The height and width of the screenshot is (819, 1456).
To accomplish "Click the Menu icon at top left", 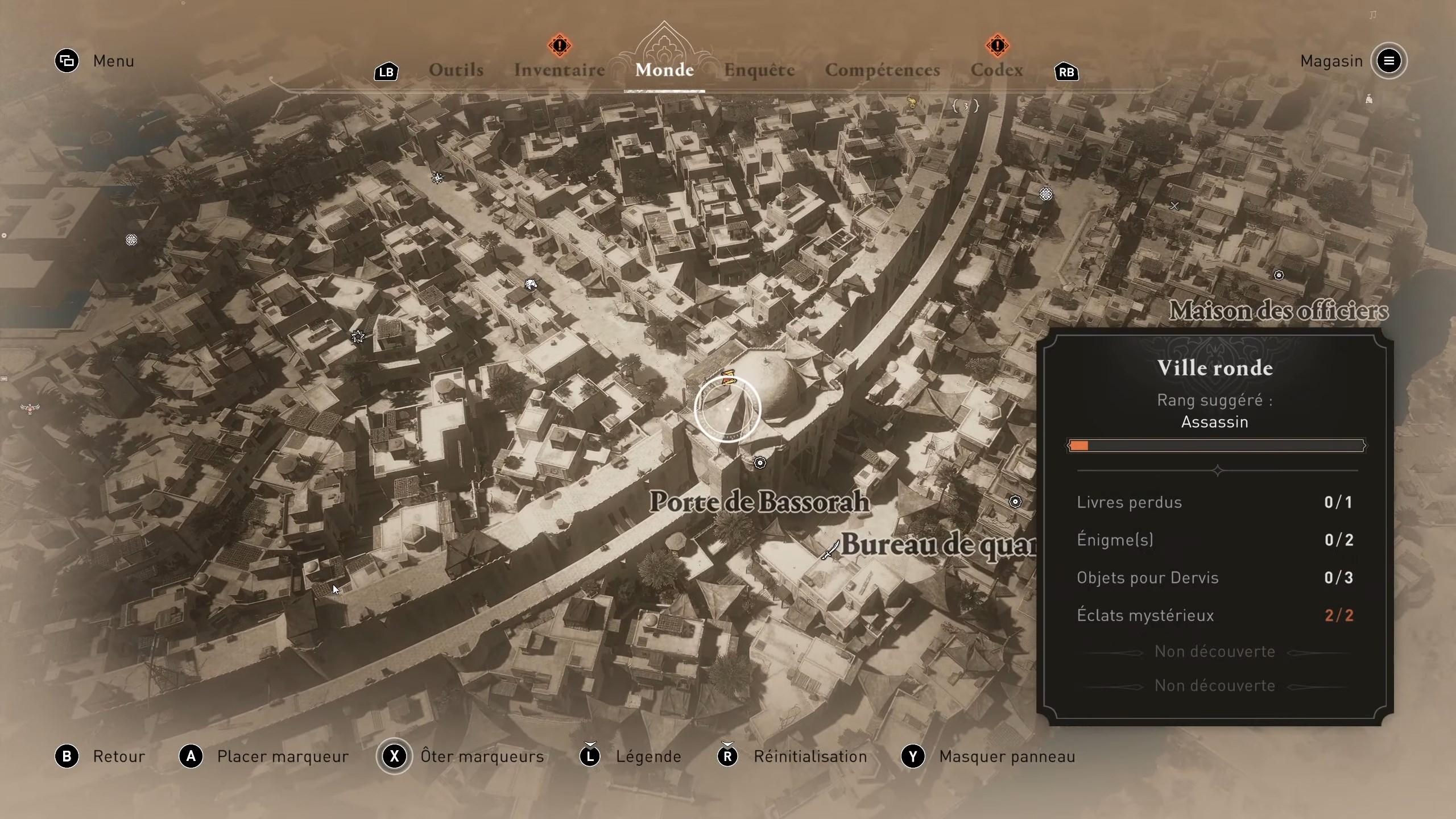I will pos(67,61).
